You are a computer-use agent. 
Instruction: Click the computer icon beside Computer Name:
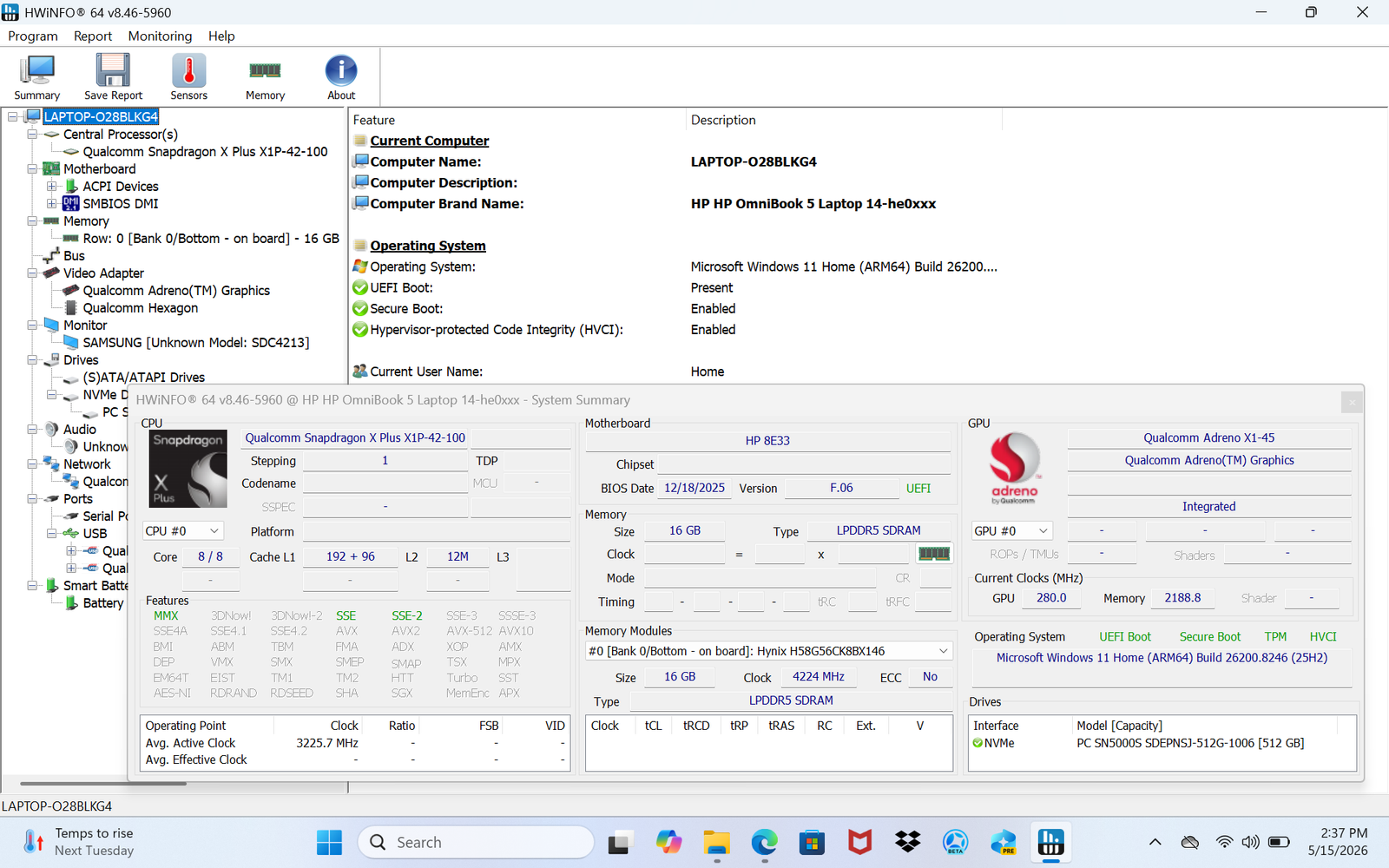[x=360, y=161]
